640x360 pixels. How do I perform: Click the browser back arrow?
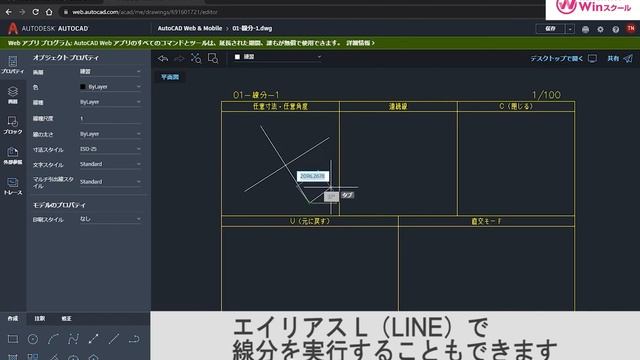[x=9, y=12]
